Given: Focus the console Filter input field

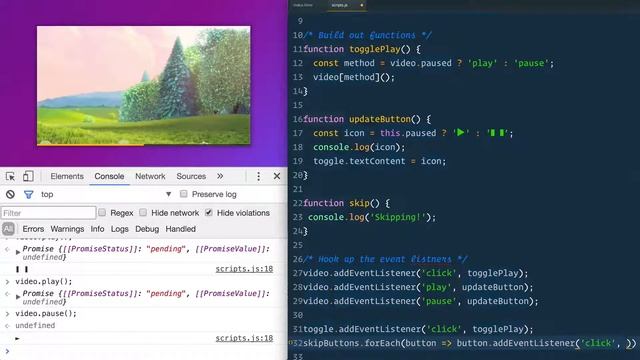Looking at the screenshot, I should [x=48, y=213].
